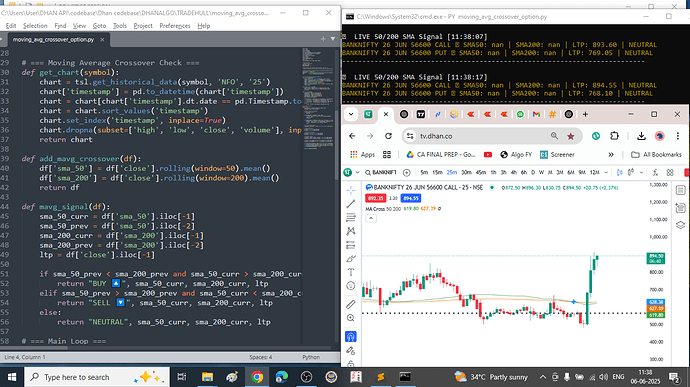Open the emoji icons drawing tool

coord(351,286)
